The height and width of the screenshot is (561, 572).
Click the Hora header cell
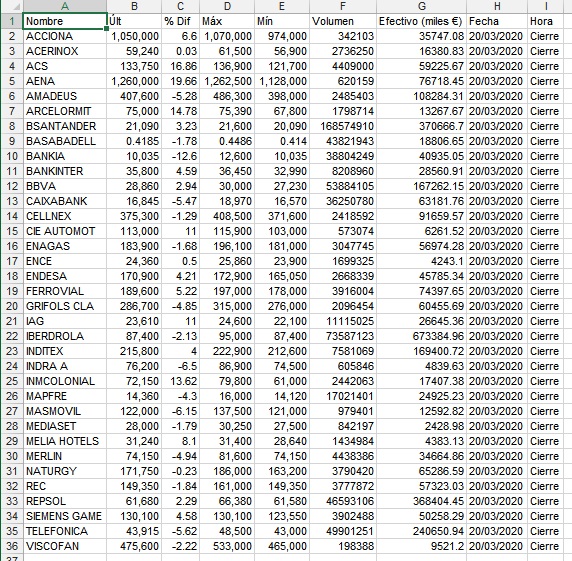coord(546,21)
